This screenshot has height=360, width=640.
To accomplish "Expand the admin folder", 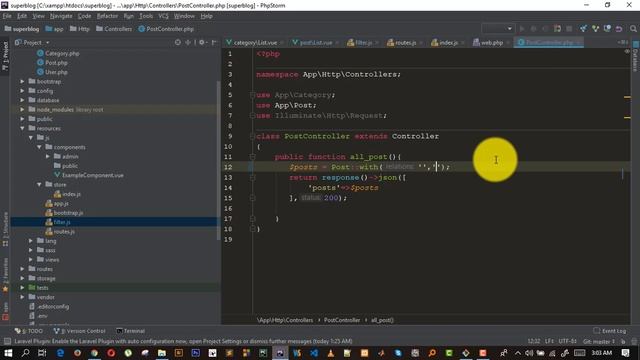I will click(48, 157).
